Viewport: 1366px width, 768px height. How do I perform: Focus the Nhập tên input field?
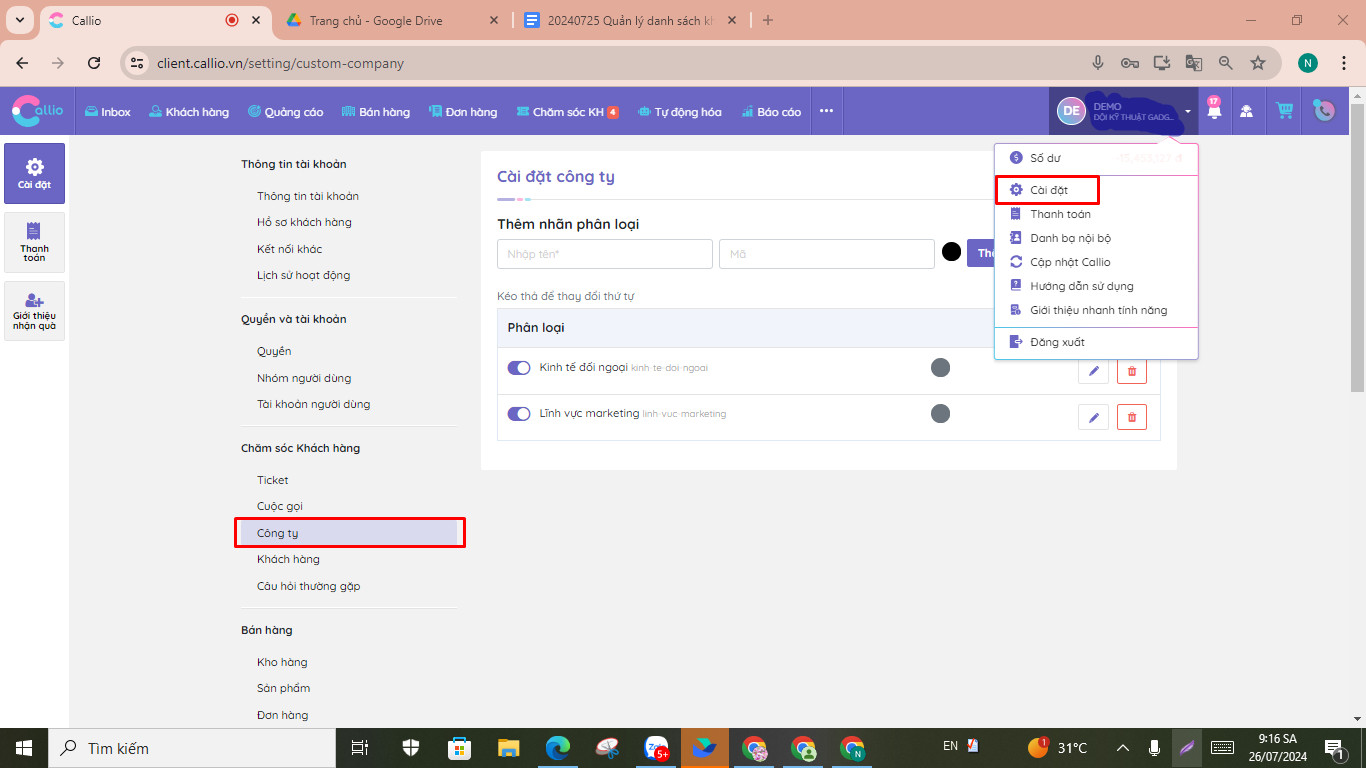click(x=605, y=254)
